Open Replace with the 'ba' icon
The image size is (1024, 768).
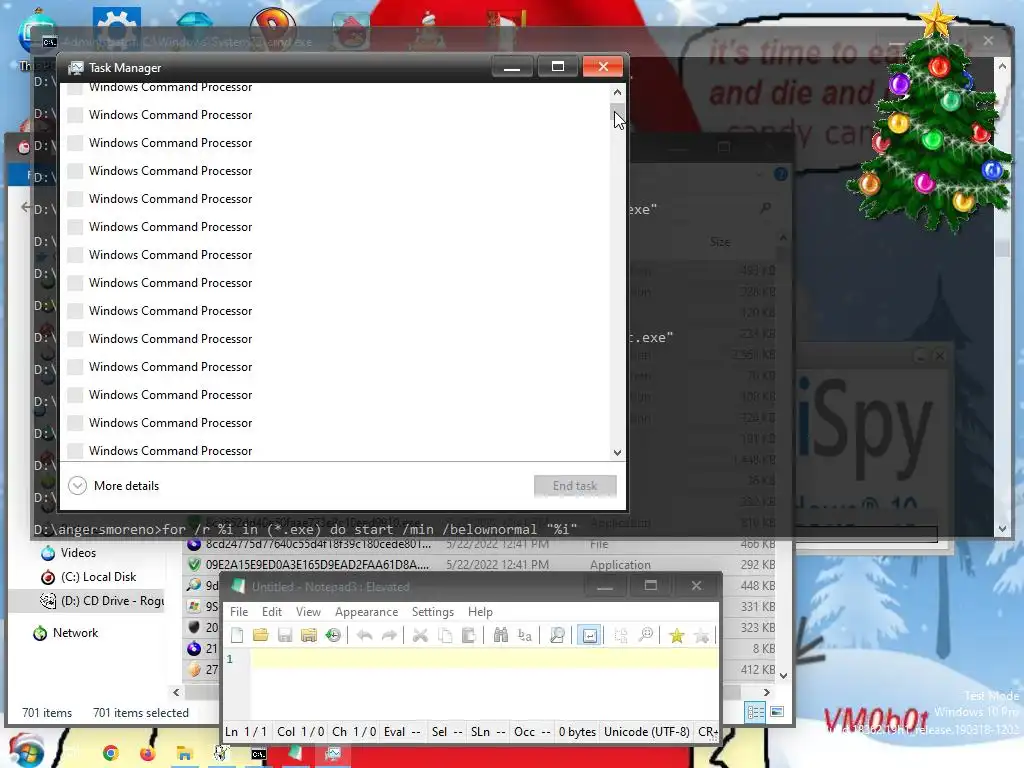tap(524, 635)
